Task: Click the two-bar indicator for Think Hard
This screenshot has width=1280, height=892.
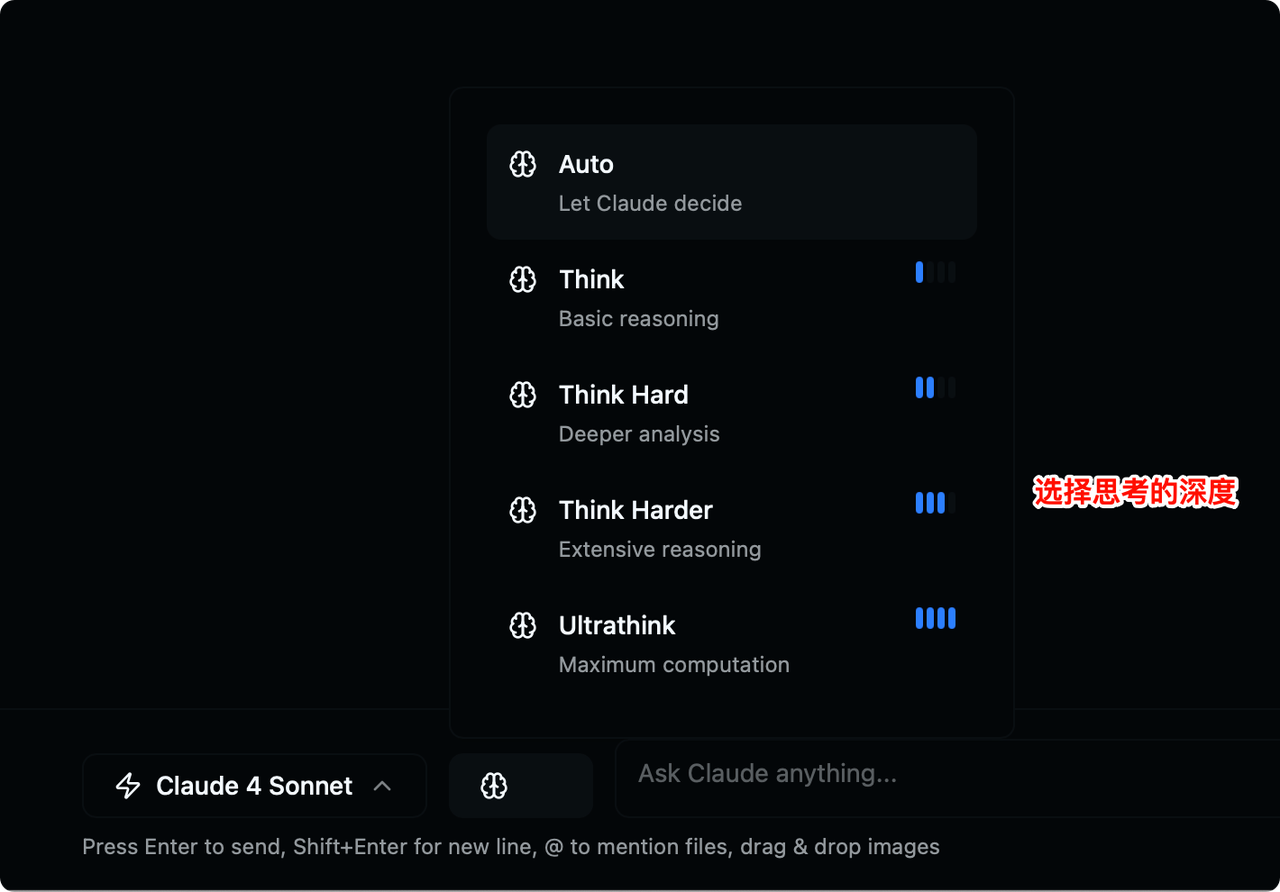Action: point(935,387)
